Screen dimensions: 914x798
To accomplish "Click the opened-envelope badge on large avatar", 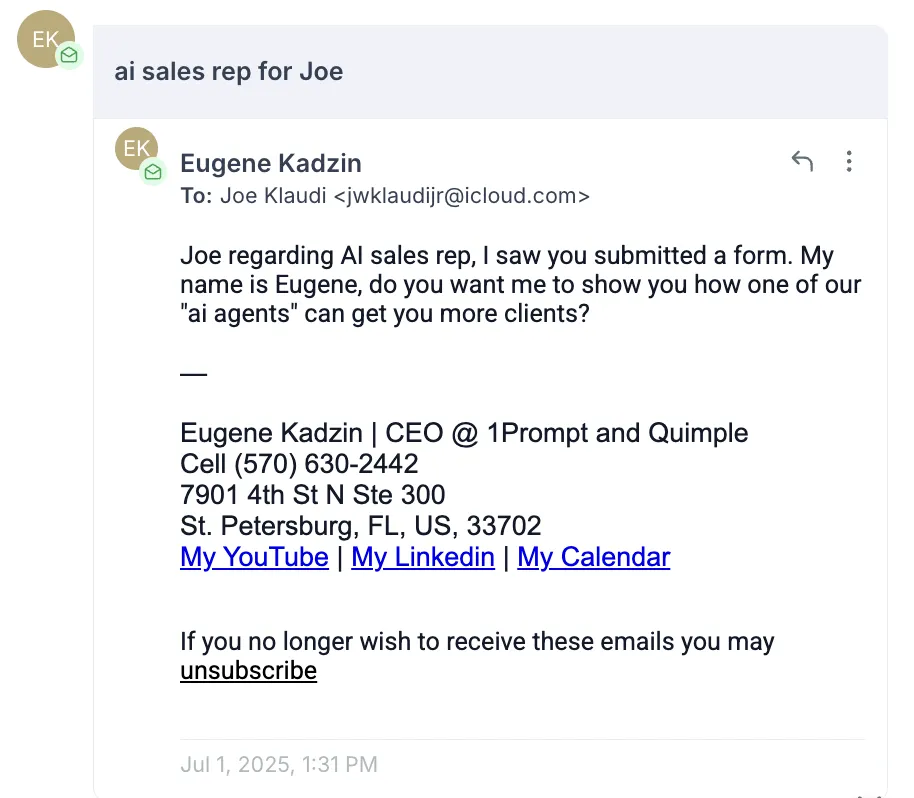I will [69, 55].
